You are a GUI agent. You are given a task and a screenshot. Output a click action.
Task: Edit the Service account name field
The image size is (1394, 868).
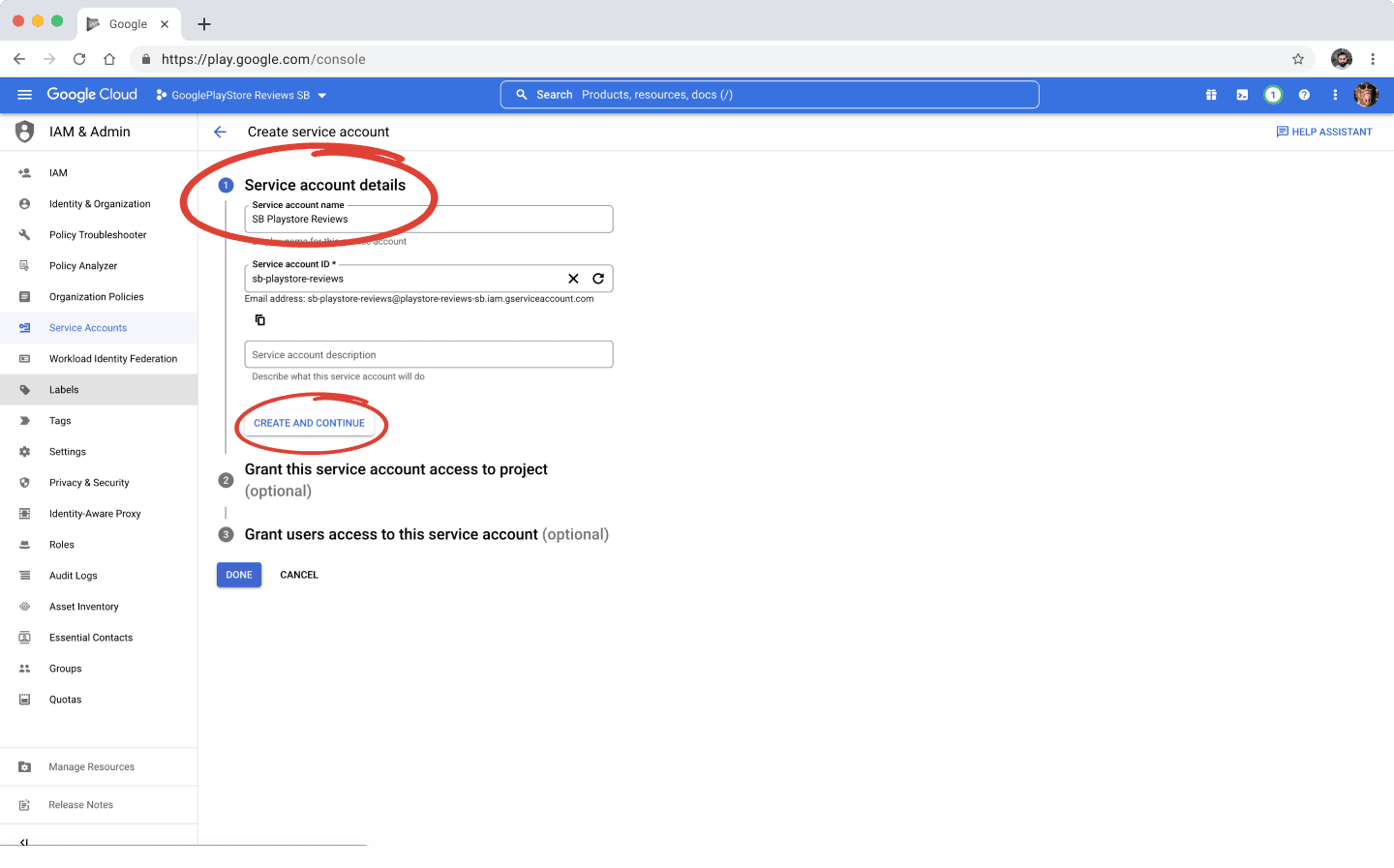429,219
